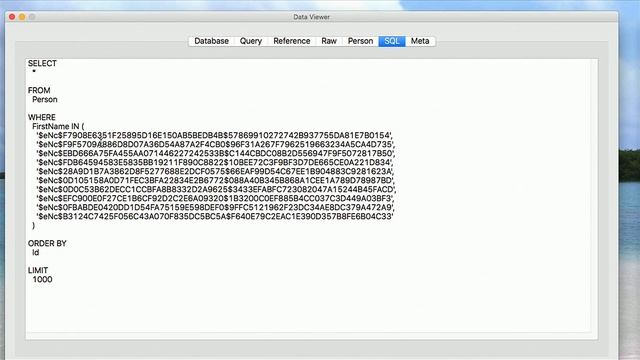Image resolution: width=640 pixels, height=360 pixels.
Task: Click the WHERE keyword line
Action: pos(42,117)
